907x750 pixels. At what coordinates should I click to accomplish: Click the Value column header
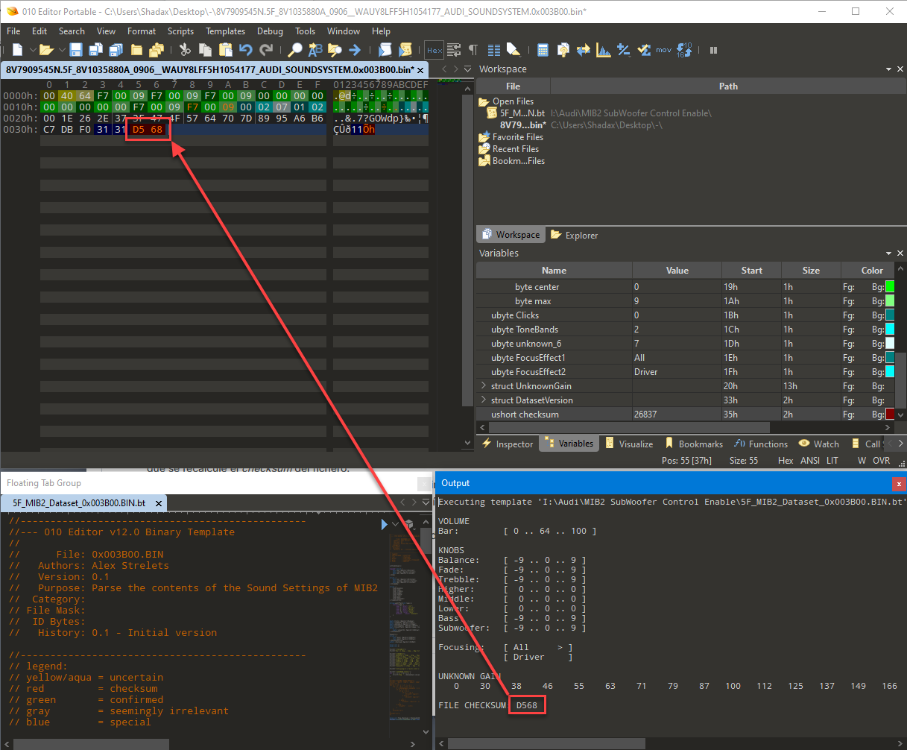point(677,271)
